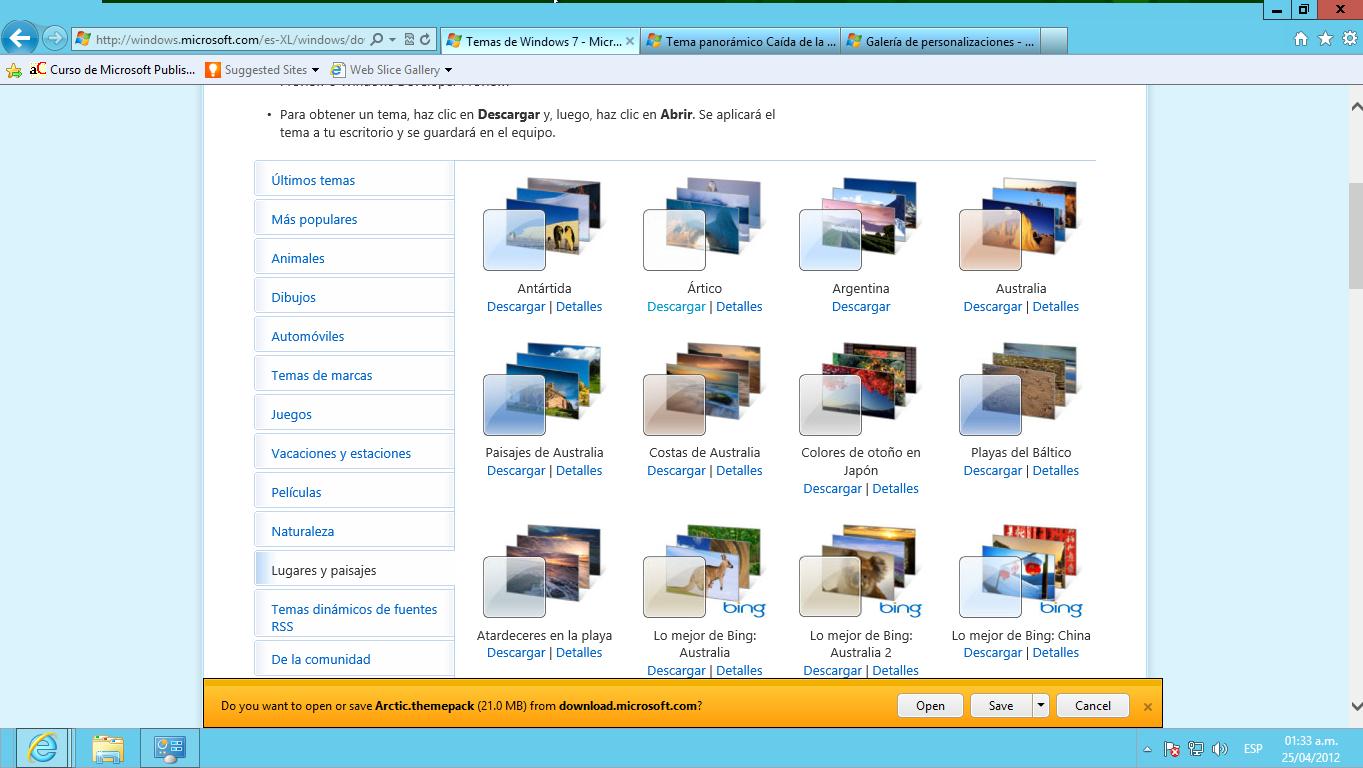Image resolution: width=1363 pixels, height=768 pixels.
Task: Open the Tools gear icon
Action: pyautogui.click(x=1348, y=39)
